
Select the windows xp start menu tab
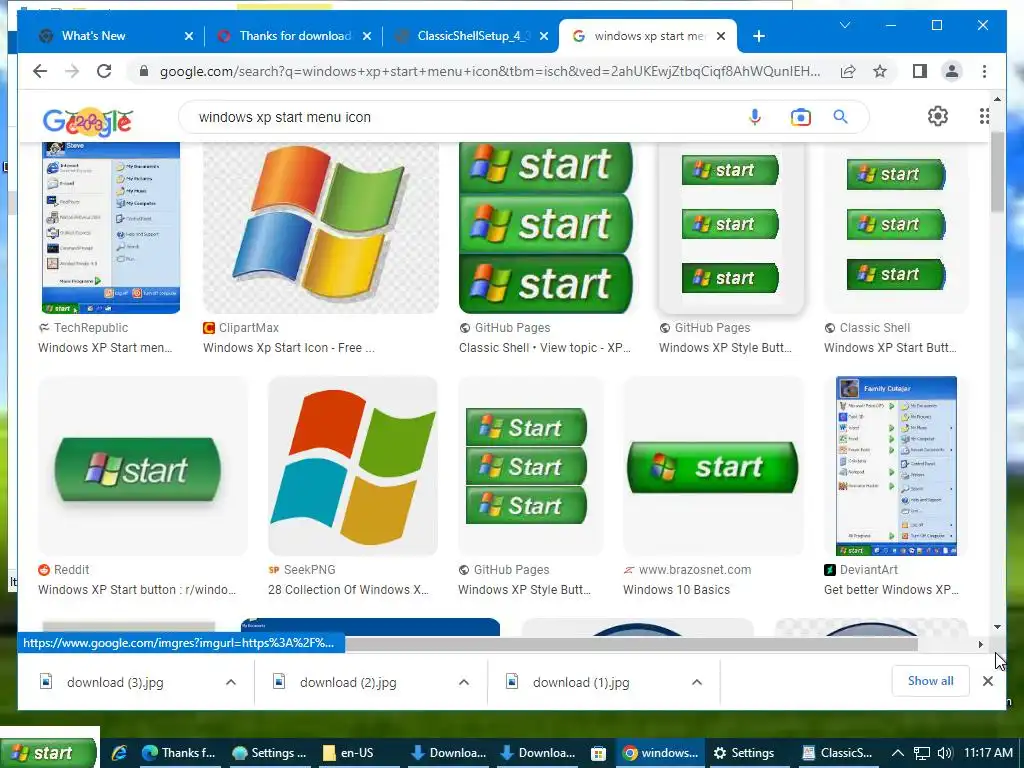pyautogui.click(x=647, y=36)
